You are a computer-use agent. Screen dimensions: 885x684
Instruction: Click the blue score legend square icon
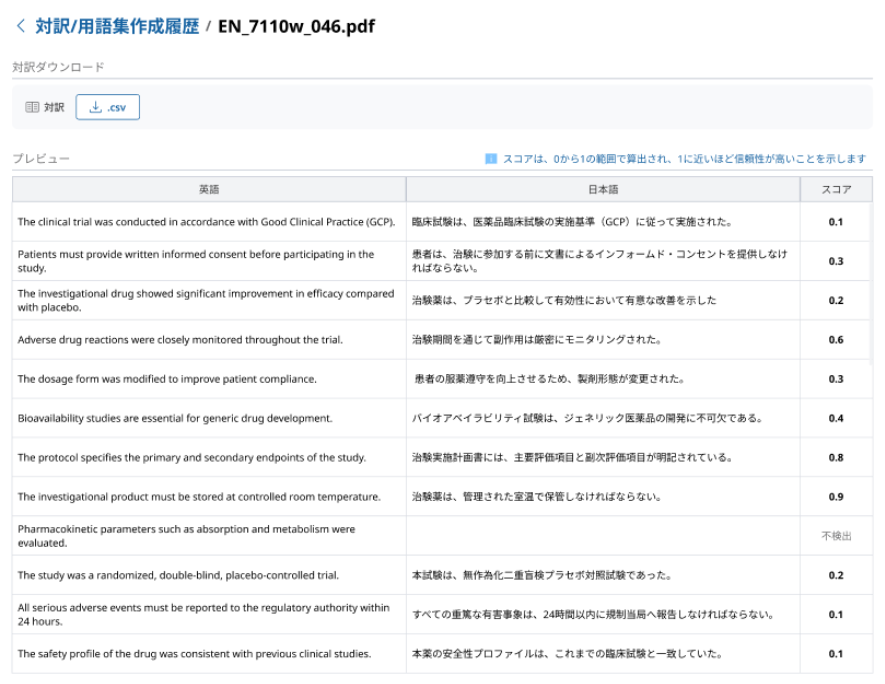click(x=491, y=159)
